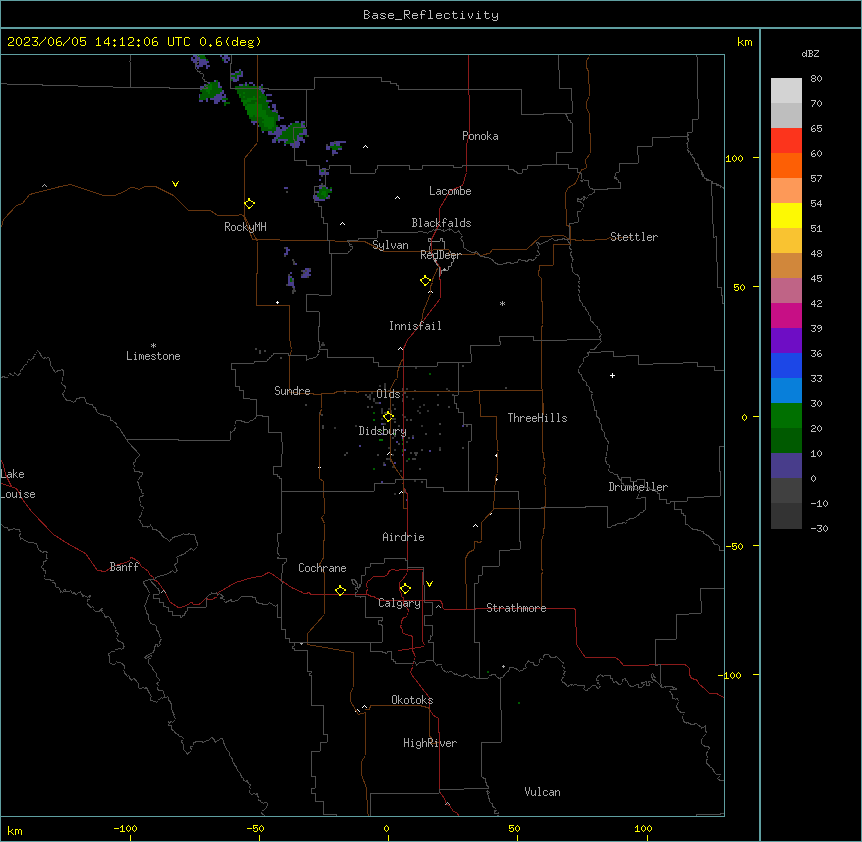Click the Lake Louise label
This screenshot has height=842, width=862.
[x=18, y=484]
